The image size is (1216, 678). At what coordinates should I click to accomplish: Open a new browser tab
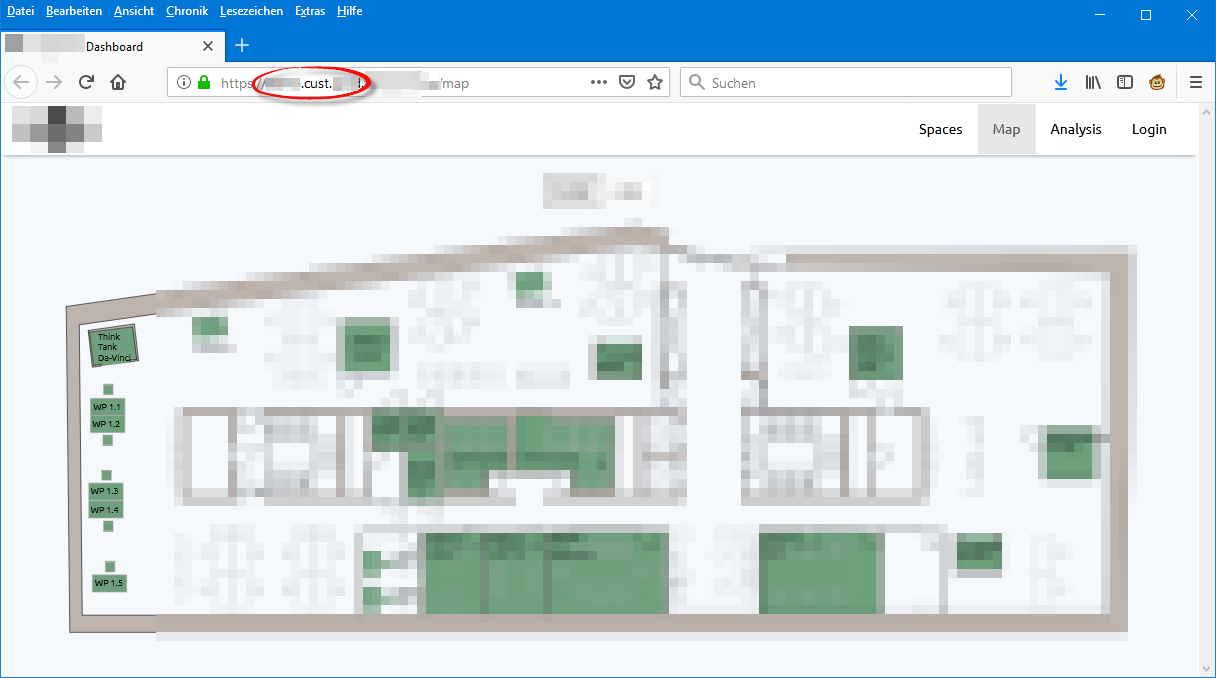[242, 45]
